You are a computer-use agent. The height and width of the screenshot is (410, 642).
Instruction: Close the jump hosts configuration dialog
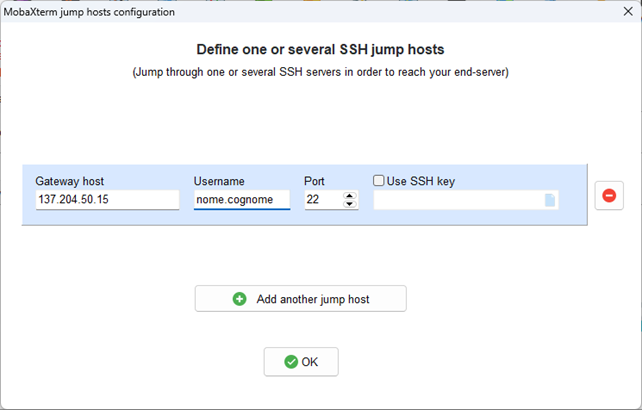tap(628, 11)
